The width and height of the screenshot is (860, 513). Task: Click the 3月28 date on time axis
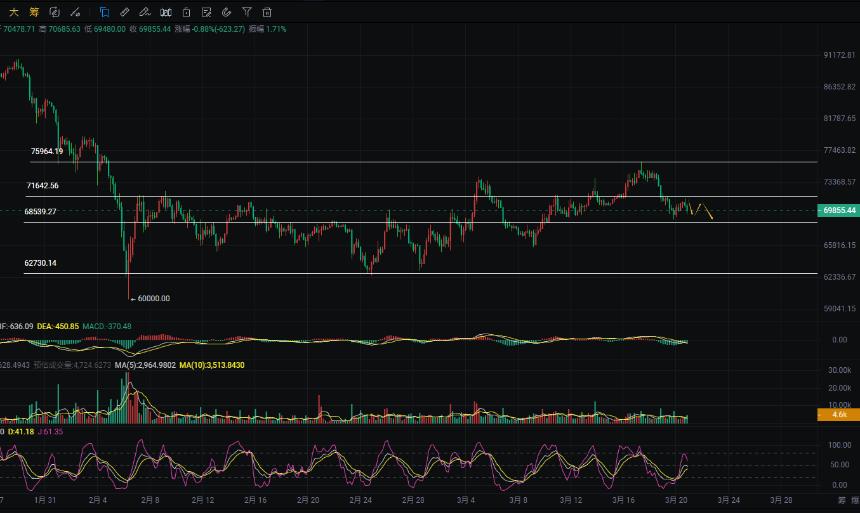[781, 500]
